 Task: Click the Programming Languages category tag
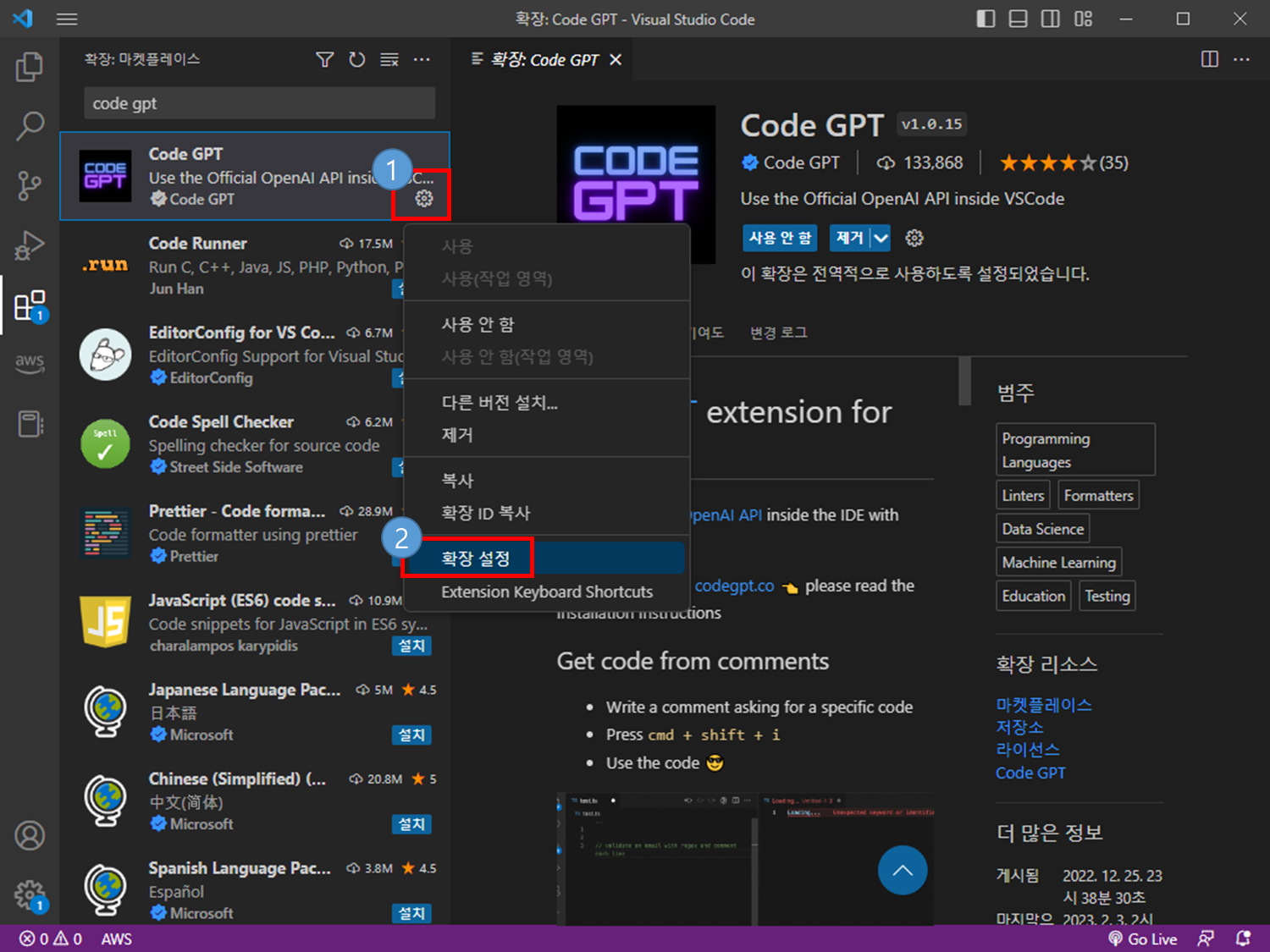(x=1075, y=449)
